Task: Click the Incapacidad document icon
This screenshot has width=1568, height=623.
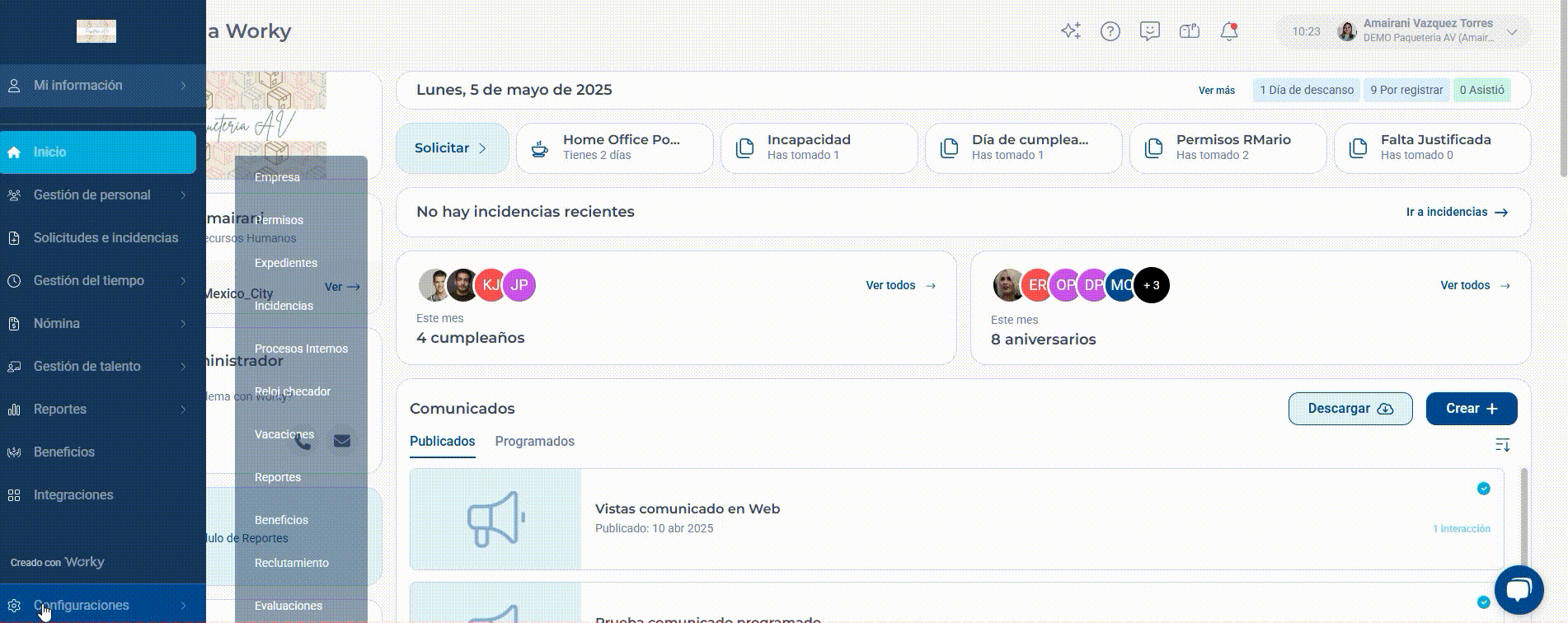Action: (744, 148)
